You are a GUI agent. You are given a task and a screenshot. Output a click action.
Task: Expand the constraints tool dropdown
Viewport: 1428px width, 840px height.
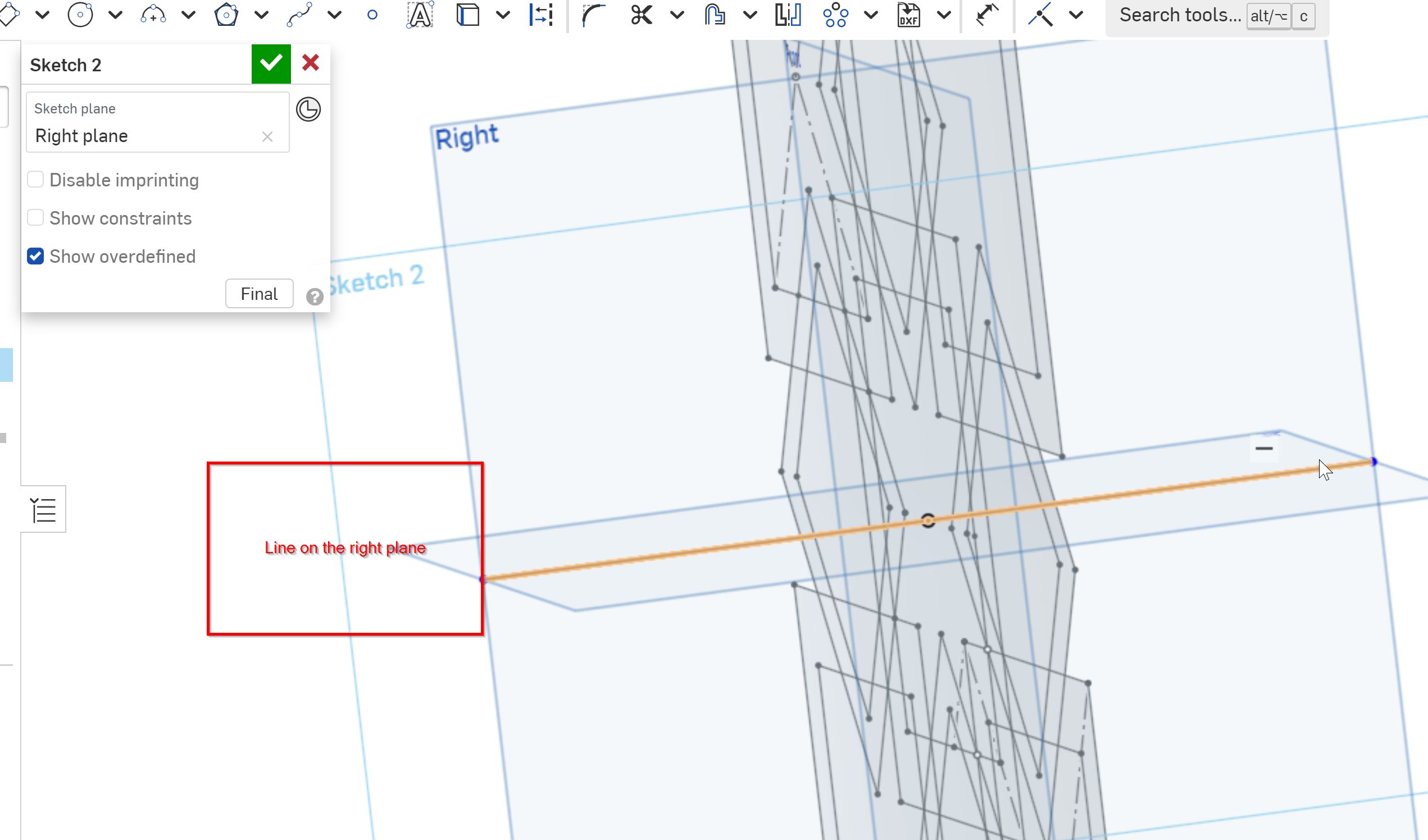tap(1076, 15)
